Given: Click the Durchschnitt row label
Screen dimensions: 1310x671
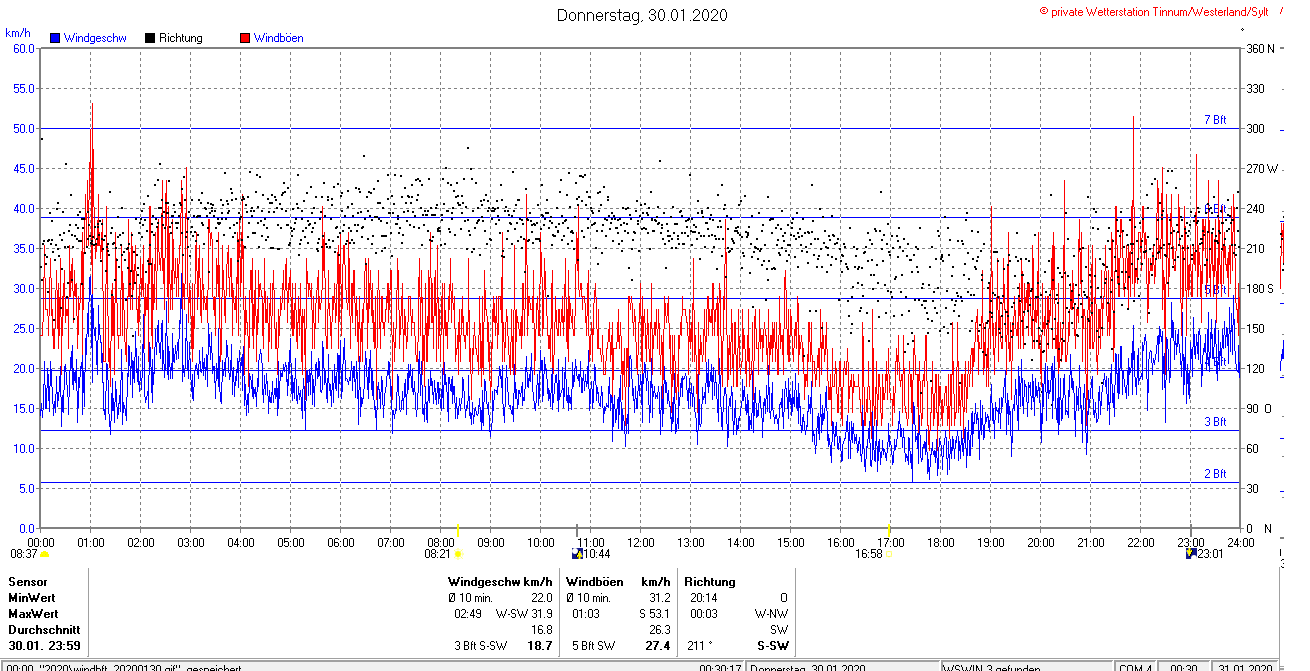Looking at the screenshot, I should tap(43, 630).
